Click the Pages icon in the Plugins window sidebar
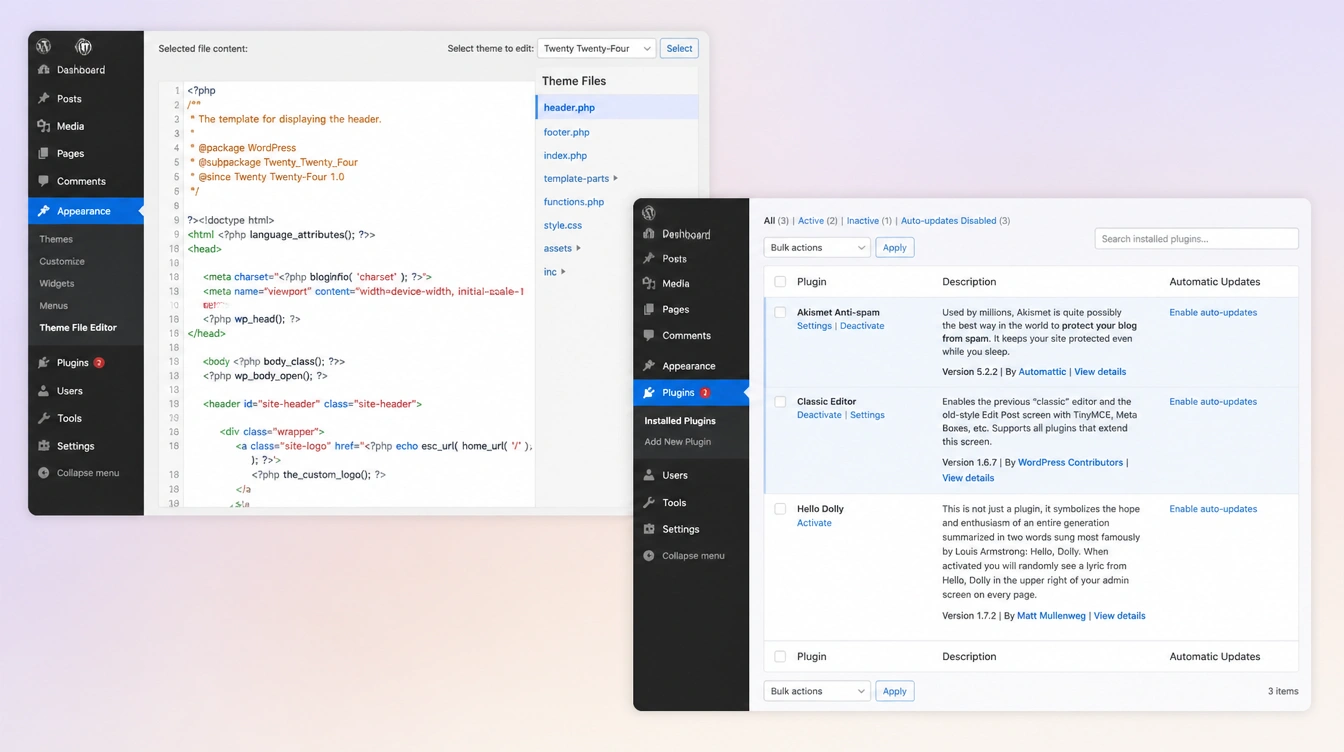This screenshot has width=1344, height=752. 649,310
